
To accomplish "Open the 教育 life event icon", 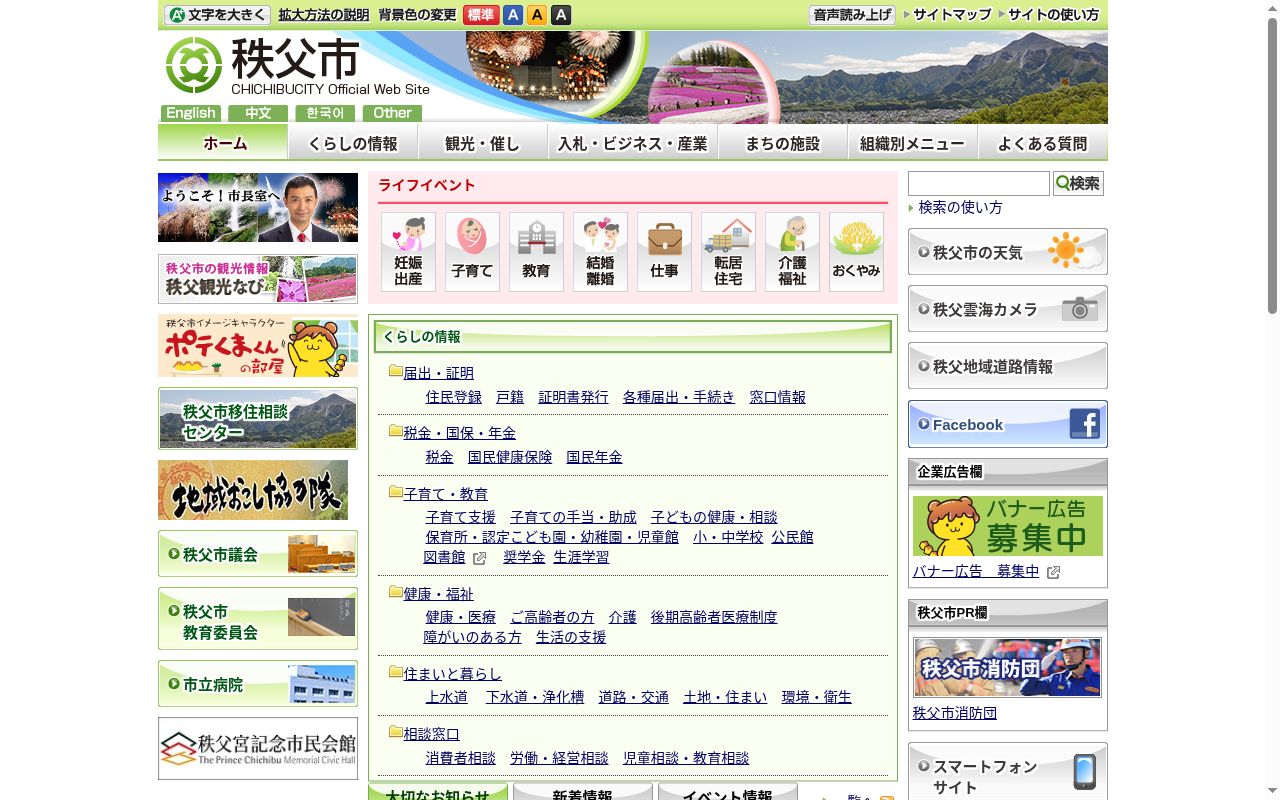I will pos(536,252).
